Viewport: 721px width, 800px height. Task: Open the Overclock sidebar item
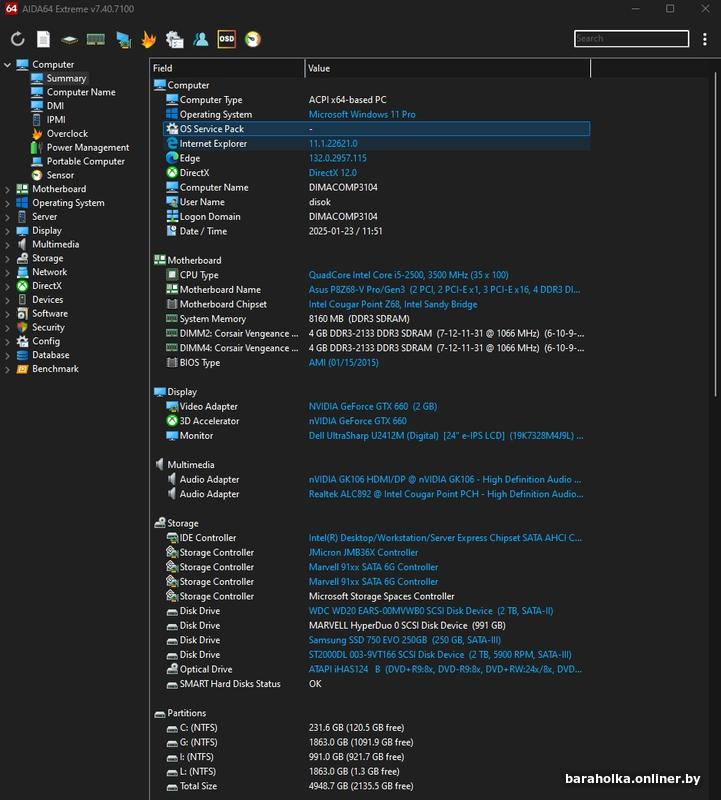pos(67,133)
